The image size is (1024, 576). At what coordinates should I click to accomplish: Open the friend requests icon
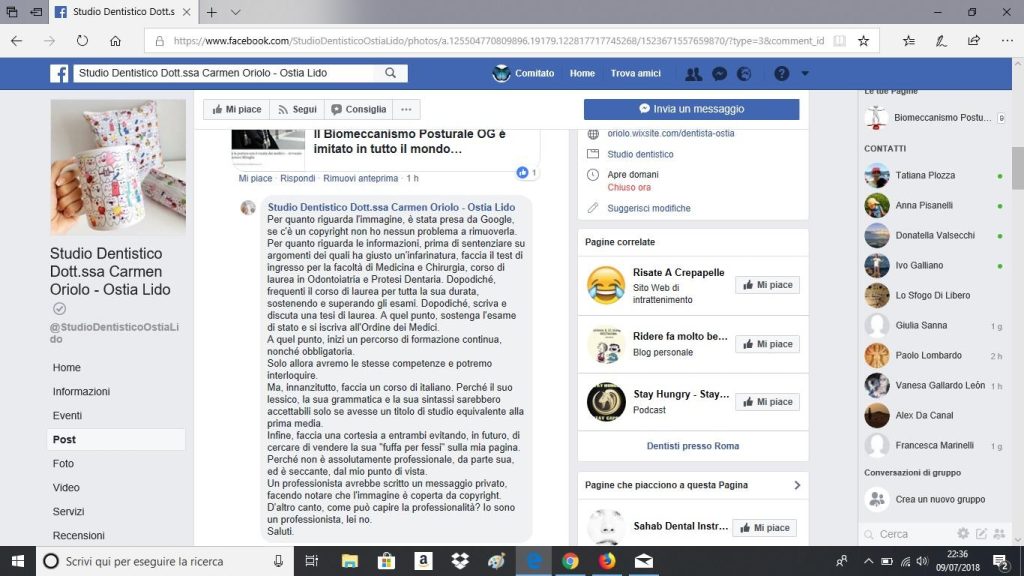[x=694, y=74]
